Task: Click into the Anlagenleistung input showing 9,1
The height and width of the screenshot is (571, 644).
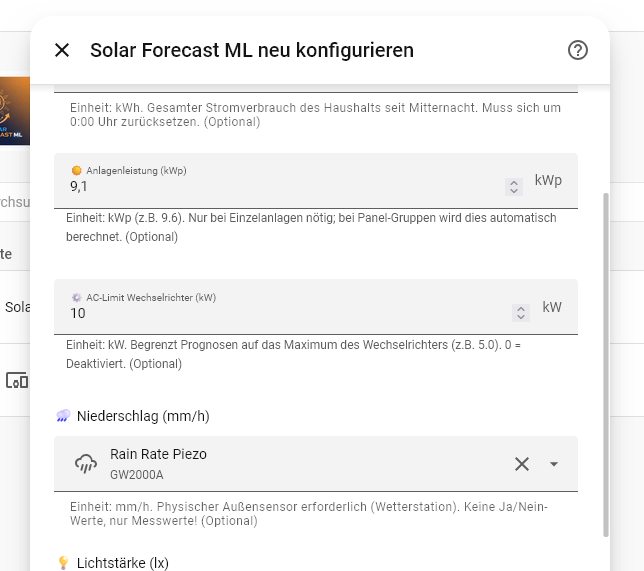Action: [x=285, y=187]
